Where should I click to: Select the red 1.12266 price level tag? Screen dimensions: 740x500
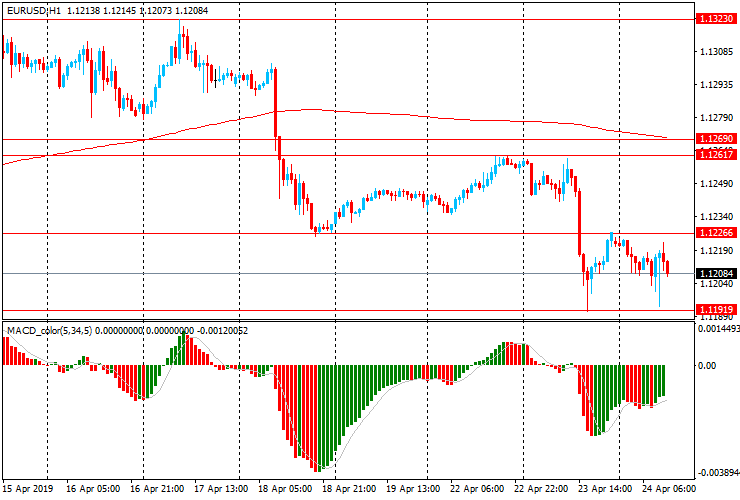[x=716, y=232]
